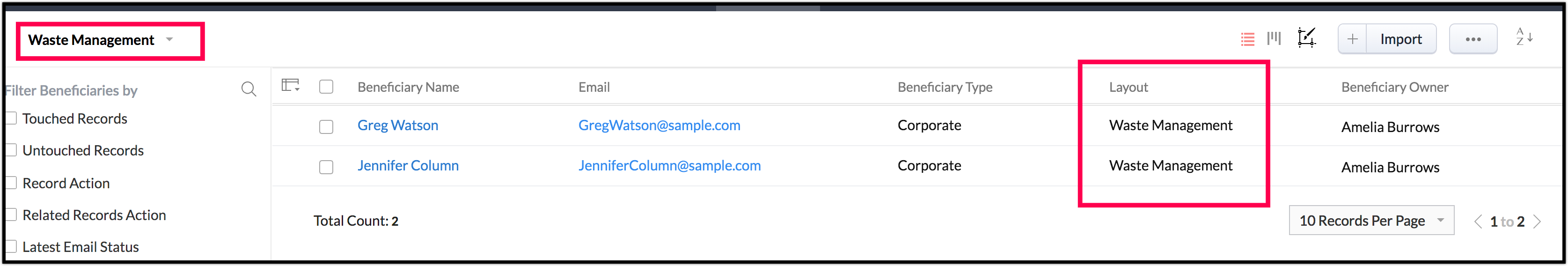Switch to kanban view icon

click(x=1274, y=39)
